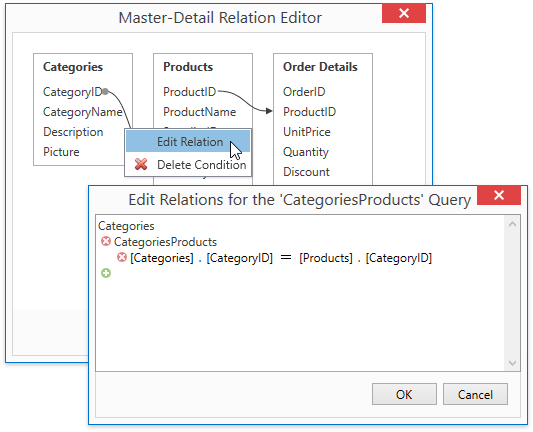The image size is (533, 432).
Task: Remove the CategoriesProducts relation with red X
Action: (x=106, y=242)
